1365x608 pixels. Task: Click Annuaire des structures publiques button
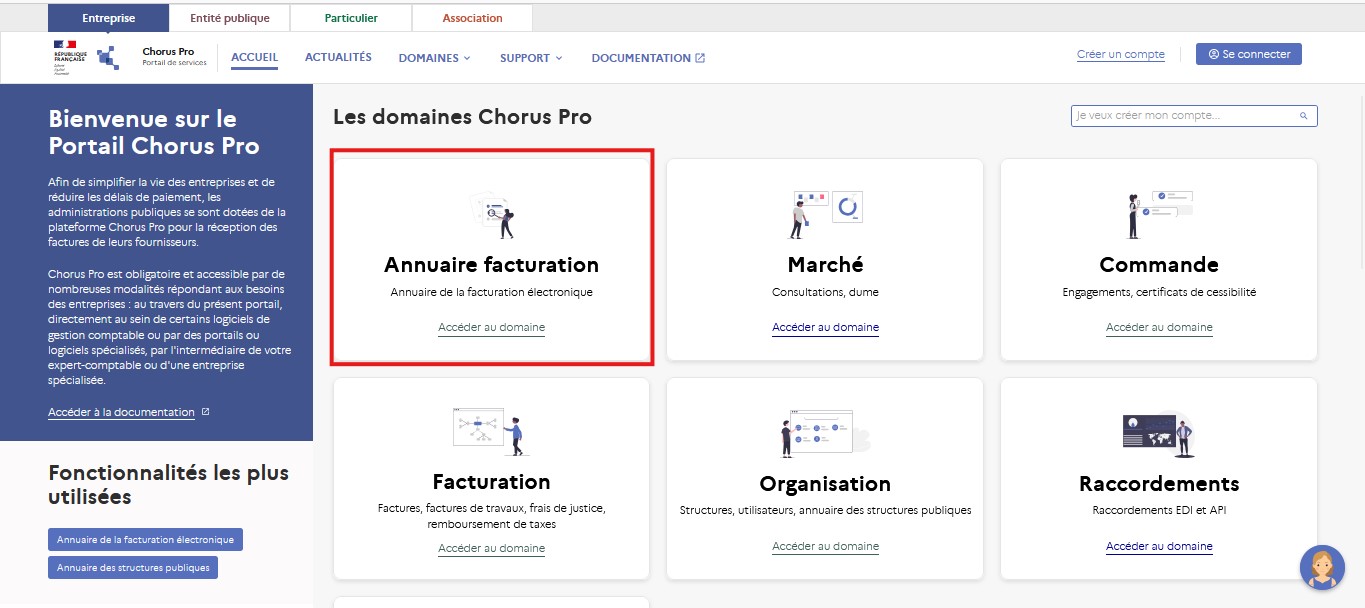133,568
